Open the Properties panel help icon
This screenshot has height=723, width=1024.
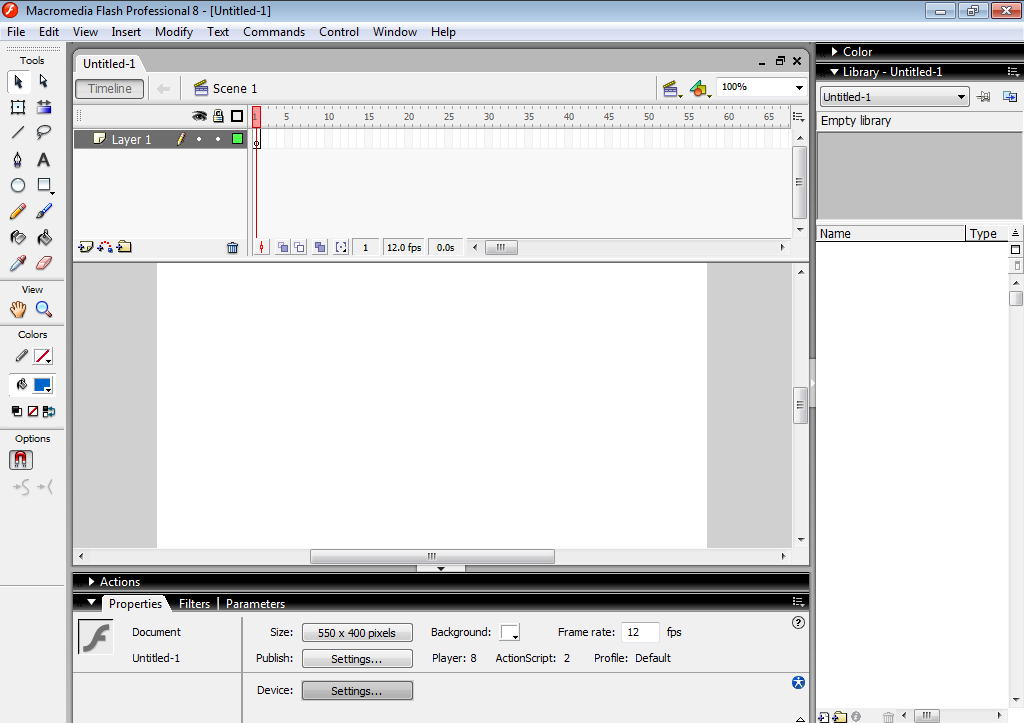pyautogui.click(x=798, y=622)
